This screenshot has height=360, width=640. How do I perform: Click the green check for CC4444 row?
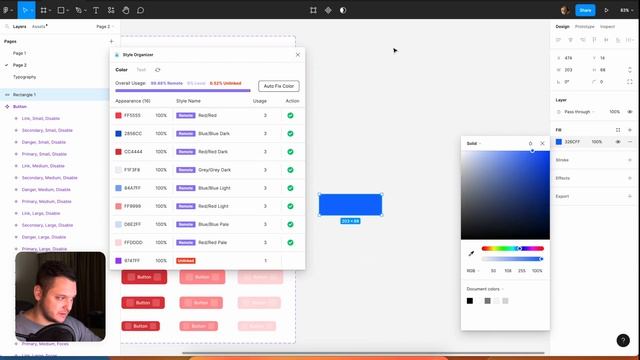(290, 152)
